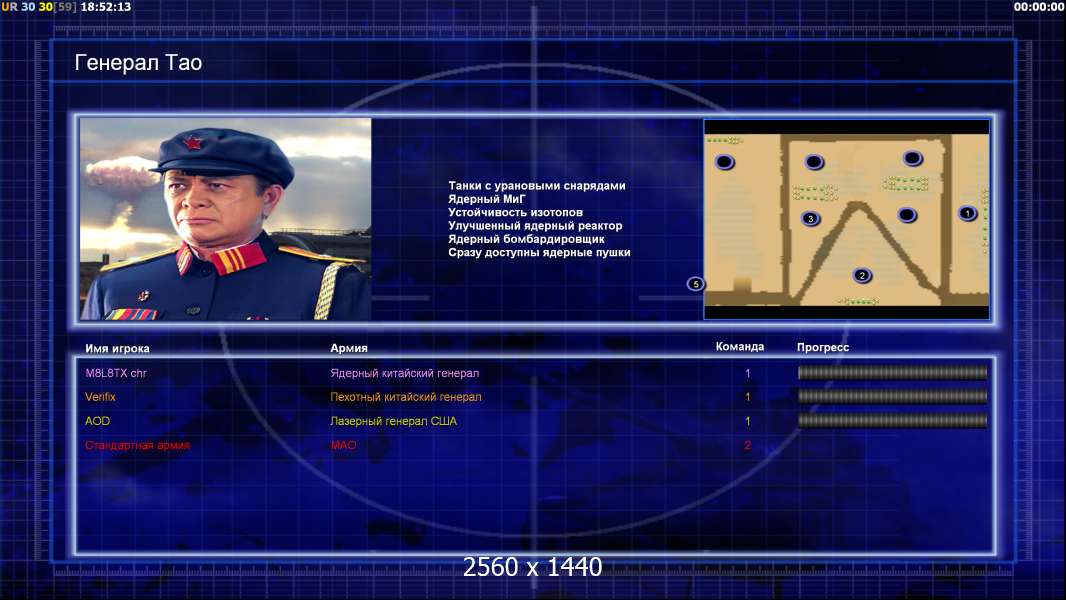Select the General Tao portrait image
Screen dimensions: 1066x600
point(226,219)
